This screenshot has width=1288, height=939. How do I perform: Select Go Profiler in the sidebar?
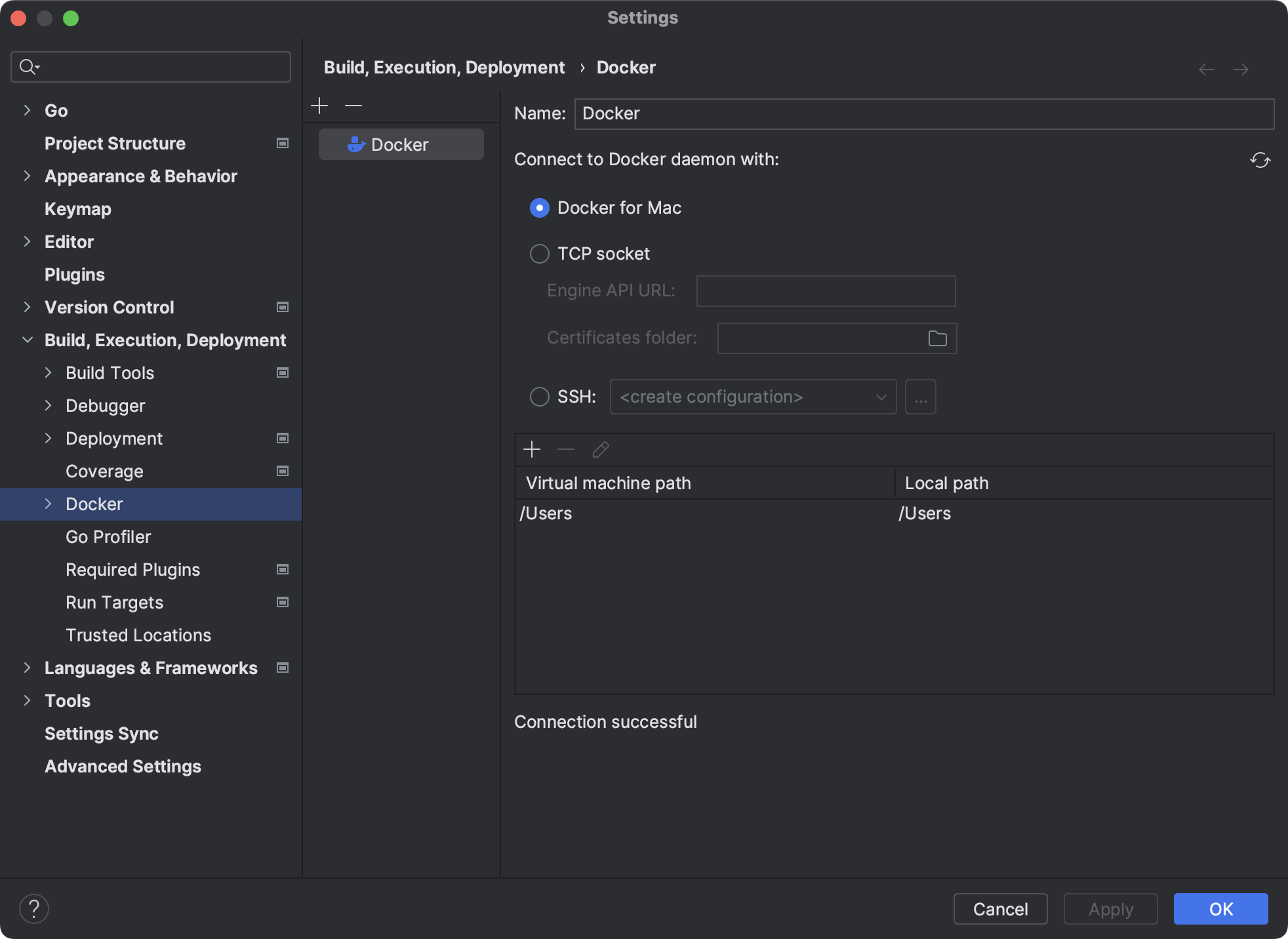[x=108, y=536]
